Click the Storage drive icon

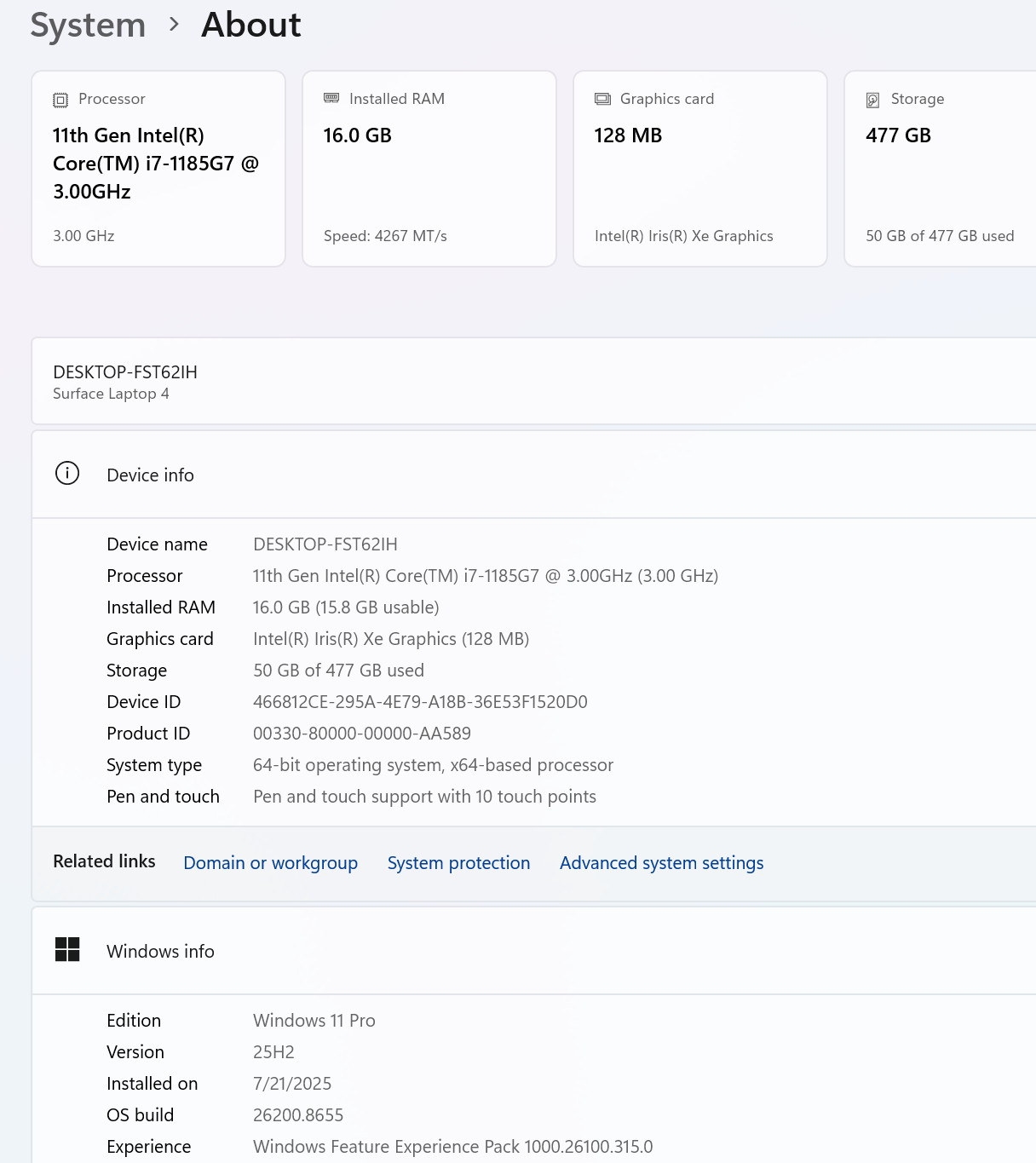click(x=872, y=100)
